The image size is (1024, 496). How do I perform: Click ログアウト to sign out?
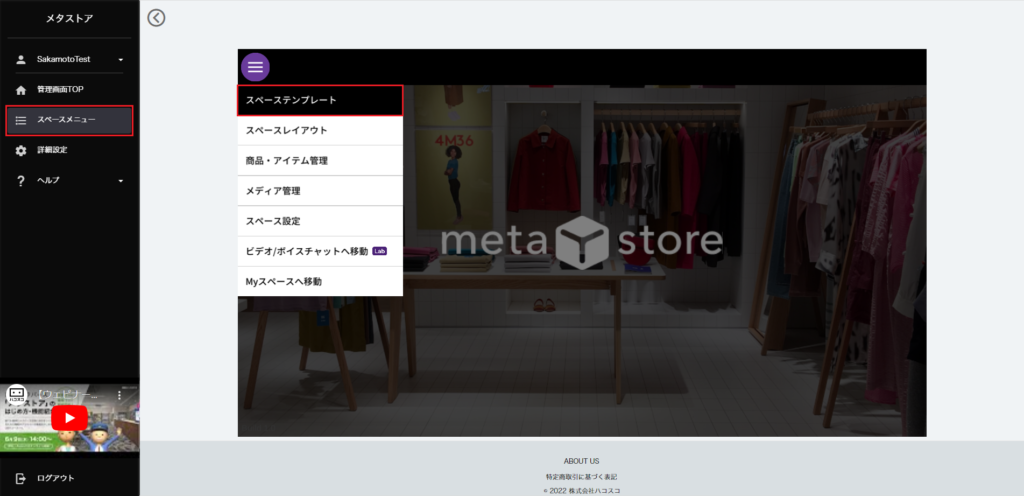tap(69, 478)
